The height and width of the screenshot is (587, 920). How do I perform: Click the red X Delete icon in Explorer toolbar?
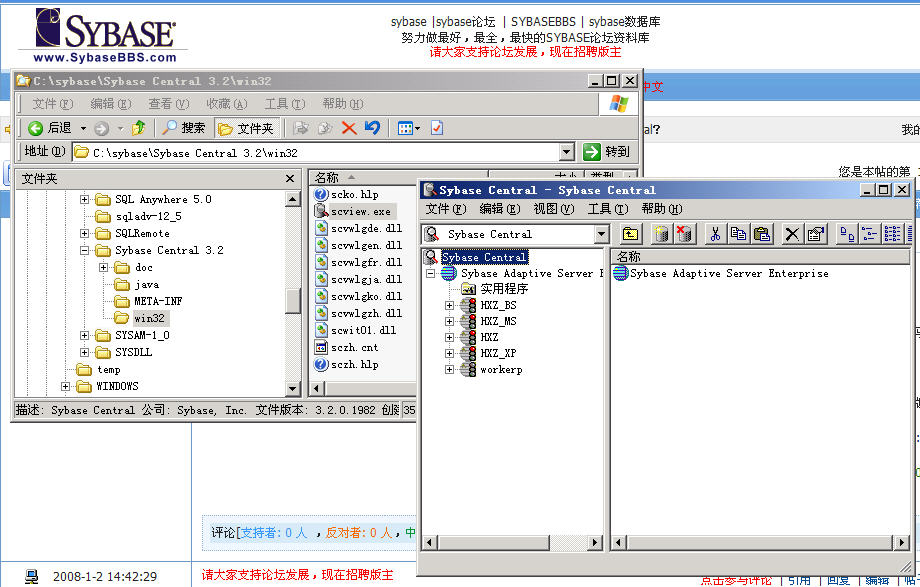tap(349, 128)
